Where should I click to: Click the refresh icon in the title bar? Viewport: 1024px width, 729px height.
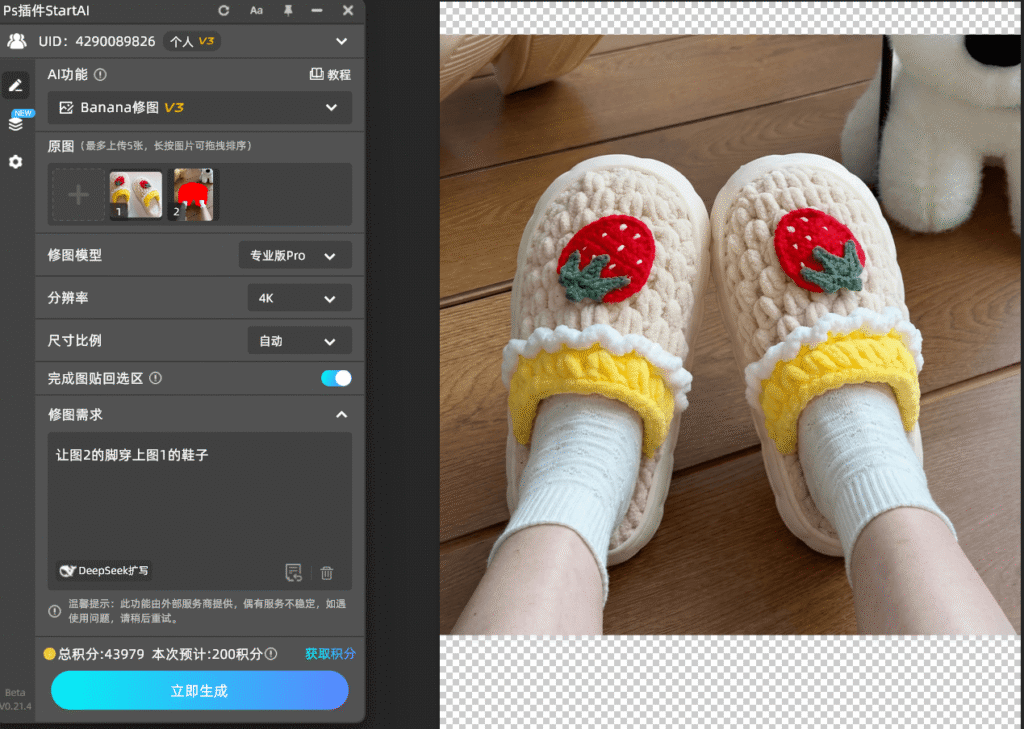point(224,10)
